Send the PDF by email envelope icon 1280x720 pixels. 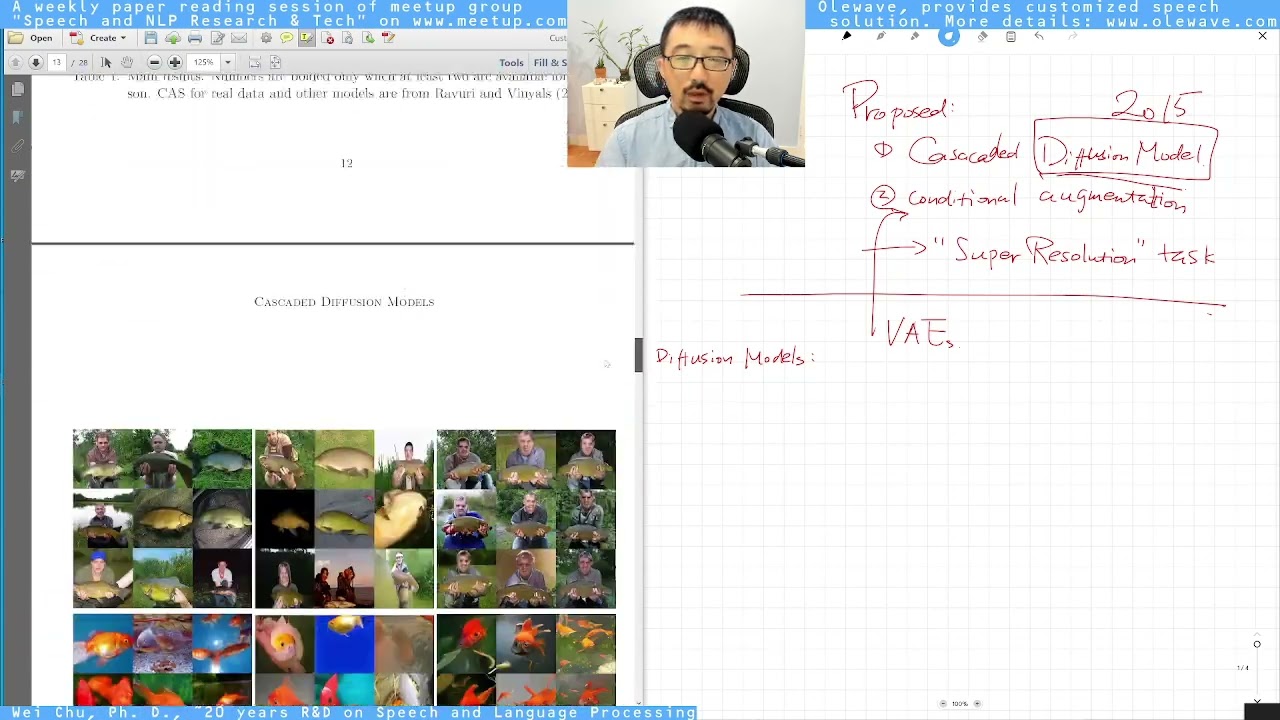tap(239, 38)
